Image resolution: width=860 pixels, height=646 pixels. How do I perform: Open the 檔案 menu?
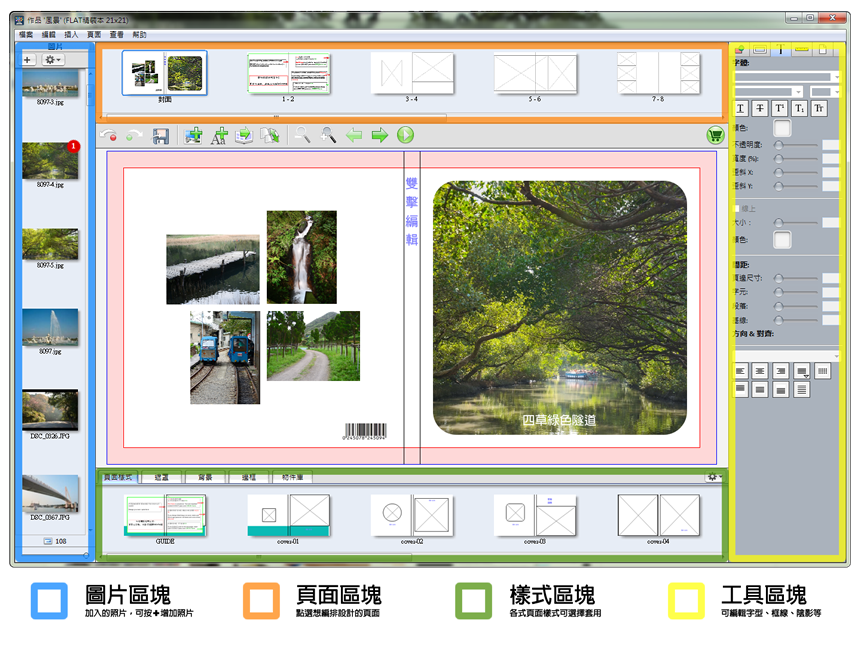[26, 35]
